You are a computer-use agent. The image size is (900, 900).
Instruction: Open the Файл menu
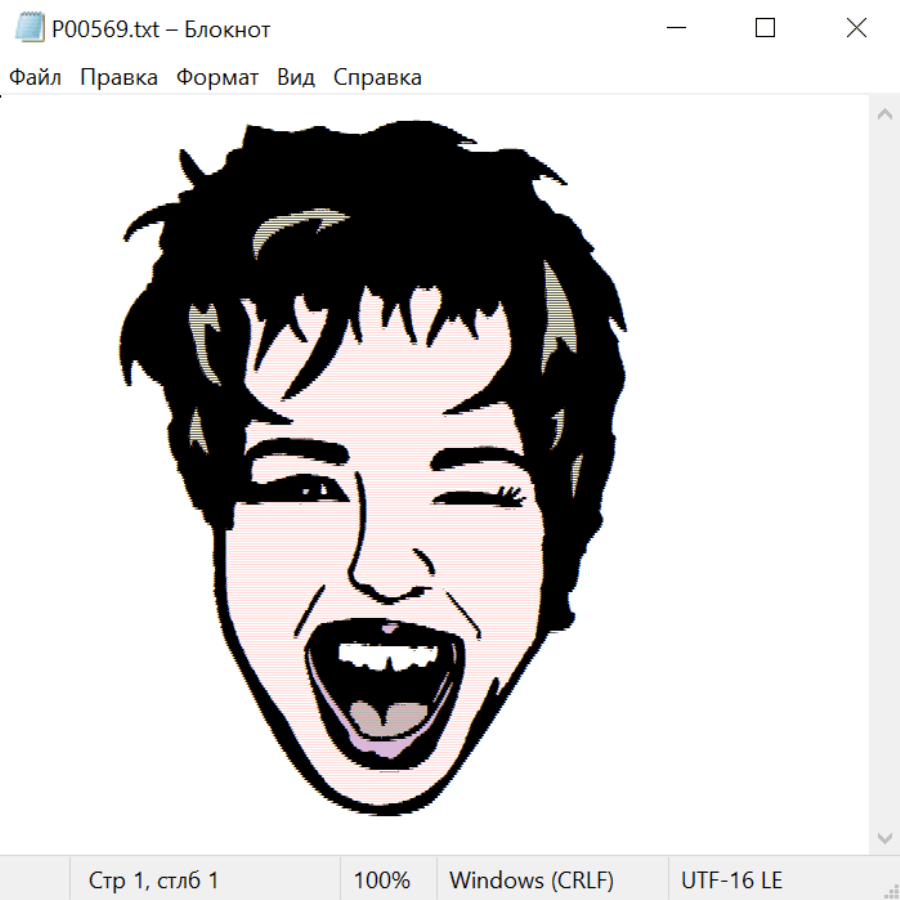pos(35,78)
